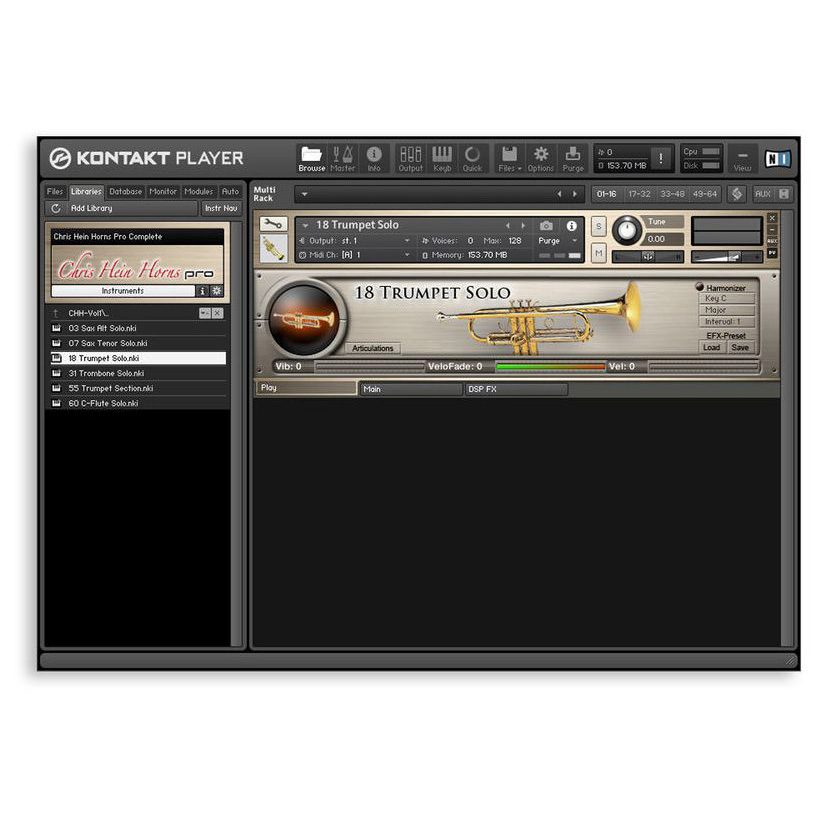This screenshot has width=820, height=820.
Task: Open the 18 Trumpet Solo name dropdown
Action: pos(305,225)
